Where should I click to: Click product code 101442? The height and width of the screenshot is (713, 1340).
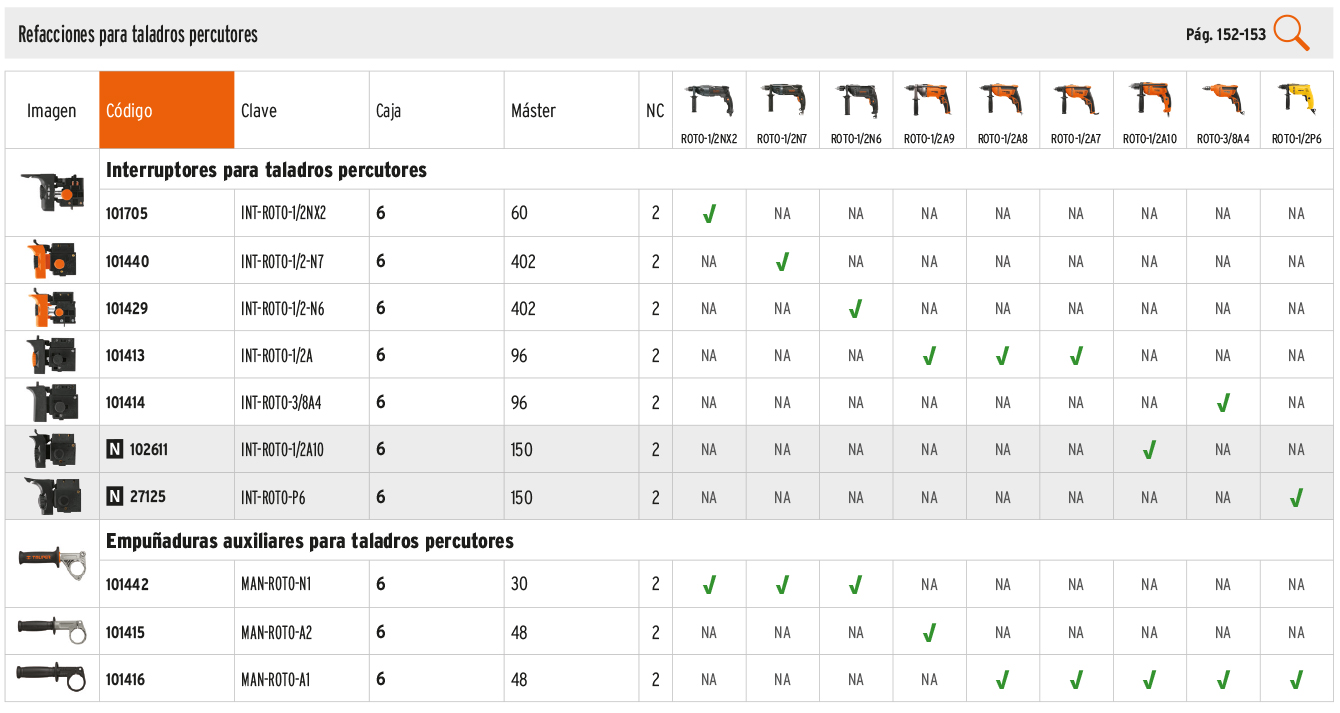[127, 584]
